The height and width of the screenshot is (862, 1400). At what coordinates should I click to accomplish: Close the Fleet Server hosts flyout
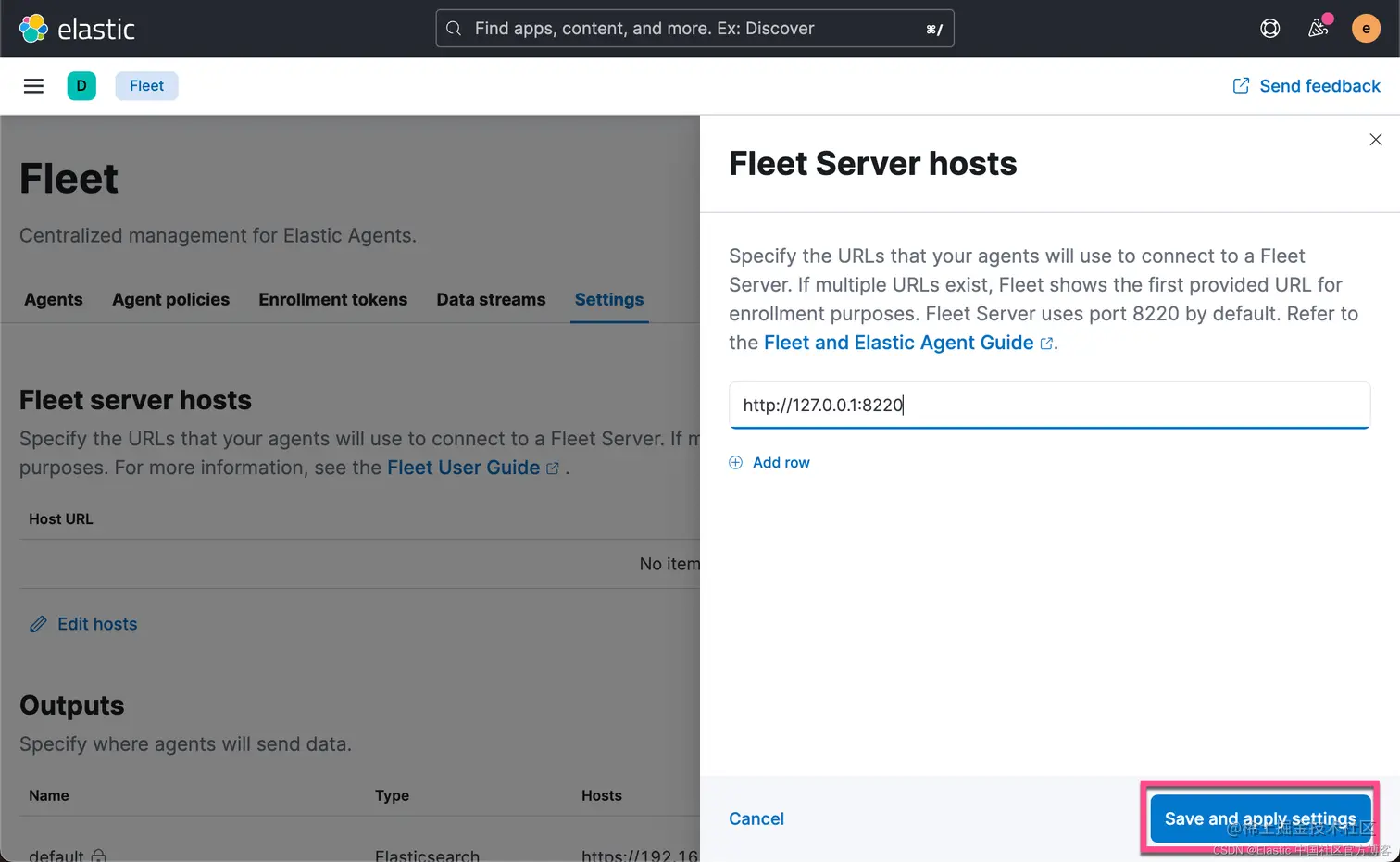point(1376,140)
